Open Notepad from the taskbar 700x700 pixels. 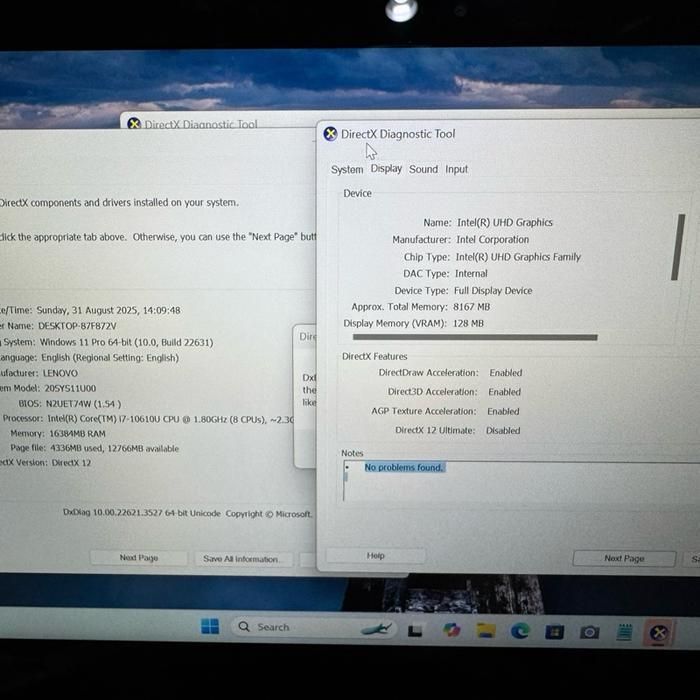pyautogui.click(x=624, y=631)
